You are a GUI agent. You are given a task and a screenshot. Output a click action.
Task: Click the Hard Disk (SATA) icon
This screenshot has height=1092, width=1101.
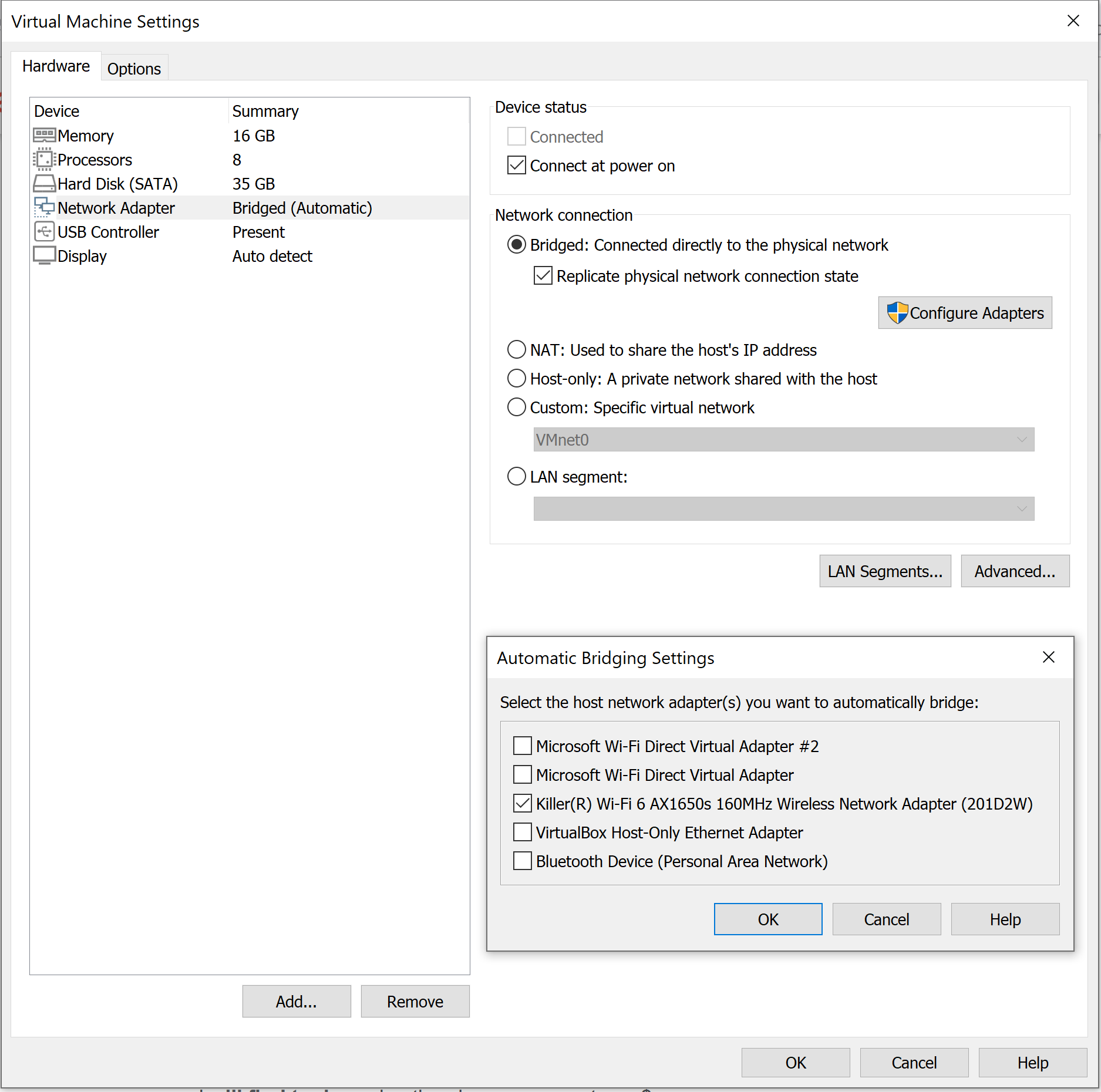tap(44, 184)
